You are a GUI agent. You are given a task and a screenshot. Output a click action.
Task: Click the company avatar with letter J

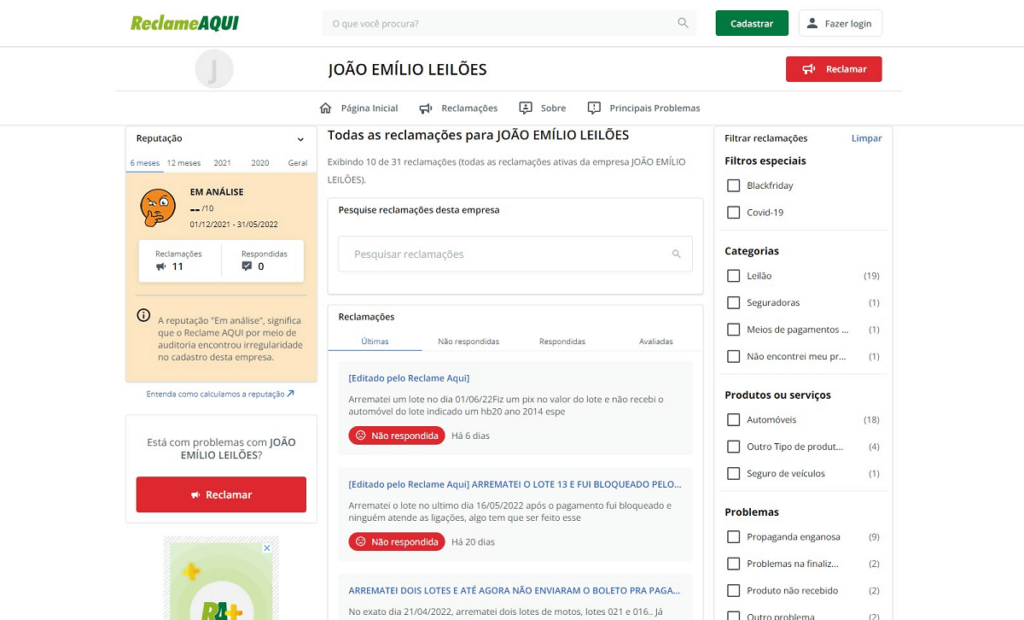213,70
